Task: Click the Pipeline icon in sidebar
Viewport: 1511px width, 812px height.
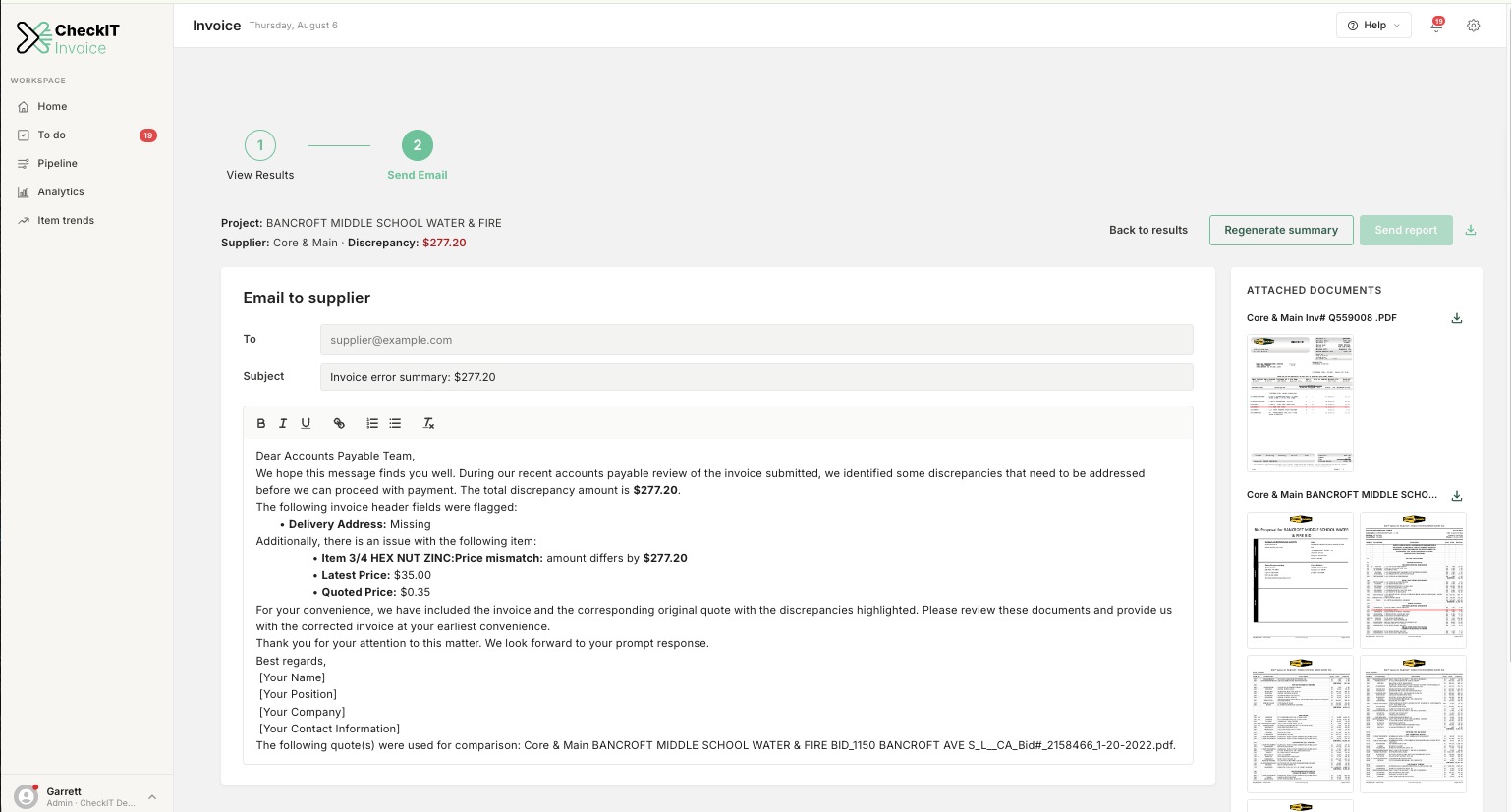Action: point(24,164)
